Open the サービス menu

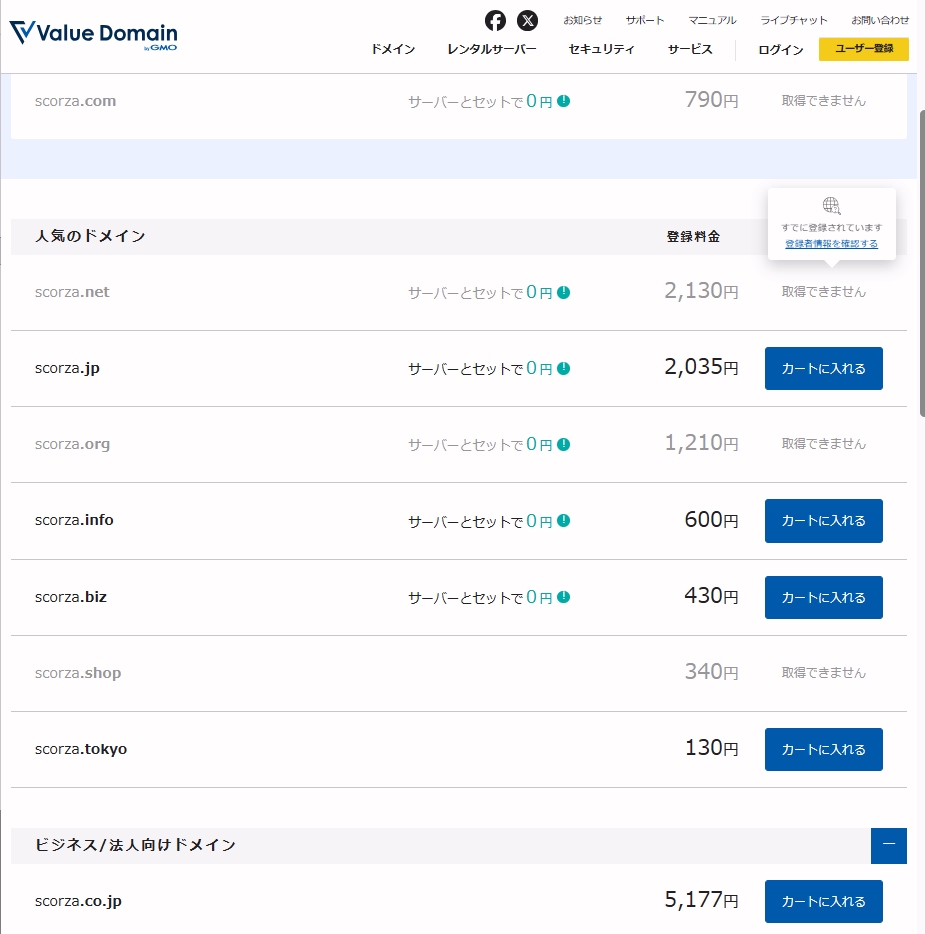tap(690, 49)
